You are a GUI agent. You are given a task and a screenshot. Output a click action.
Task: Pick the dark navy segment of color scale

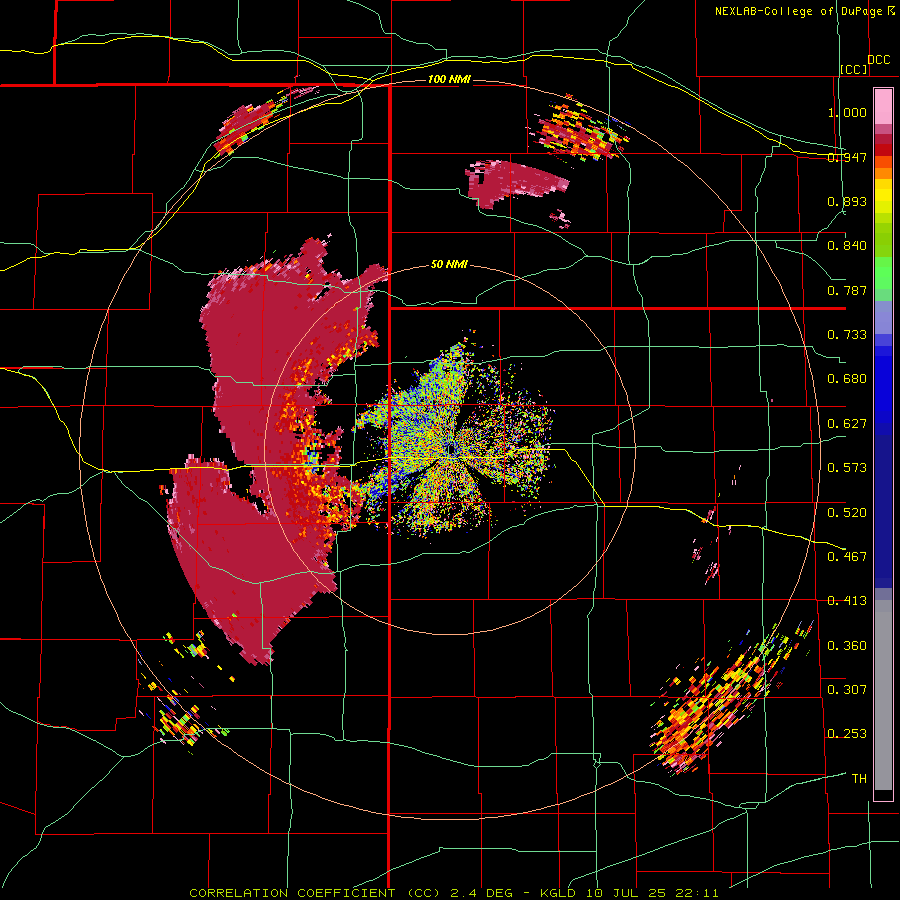point(883,511)
